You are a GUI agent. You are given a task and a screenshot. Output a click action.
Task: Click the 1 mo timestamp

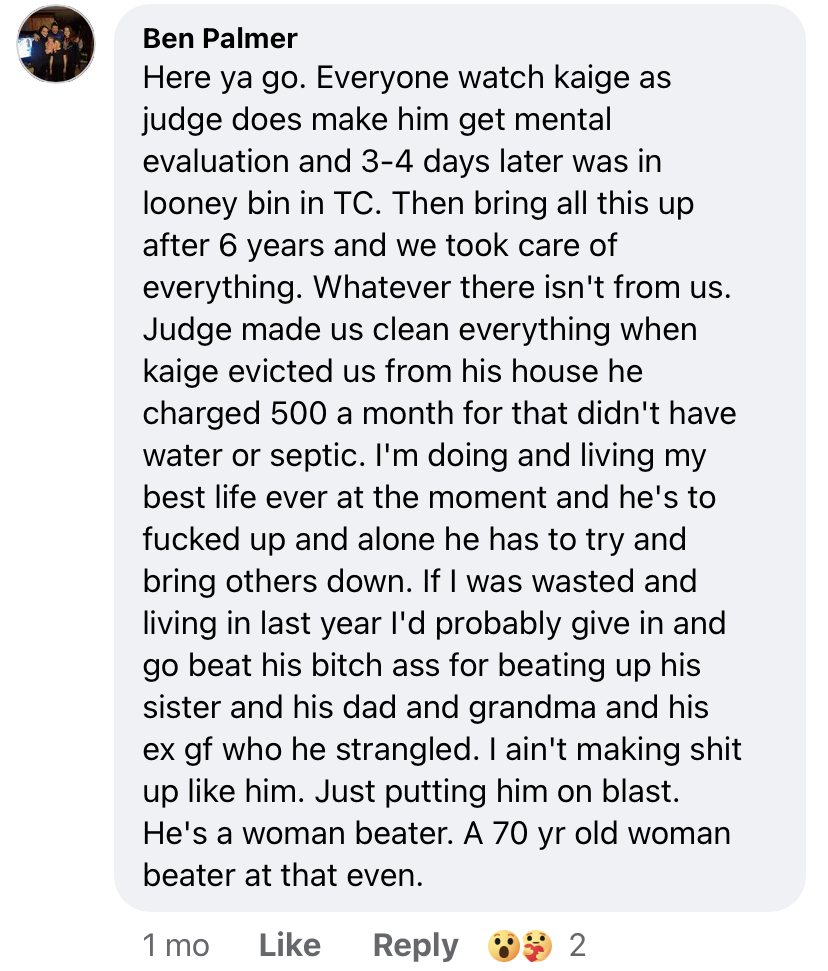176,946
